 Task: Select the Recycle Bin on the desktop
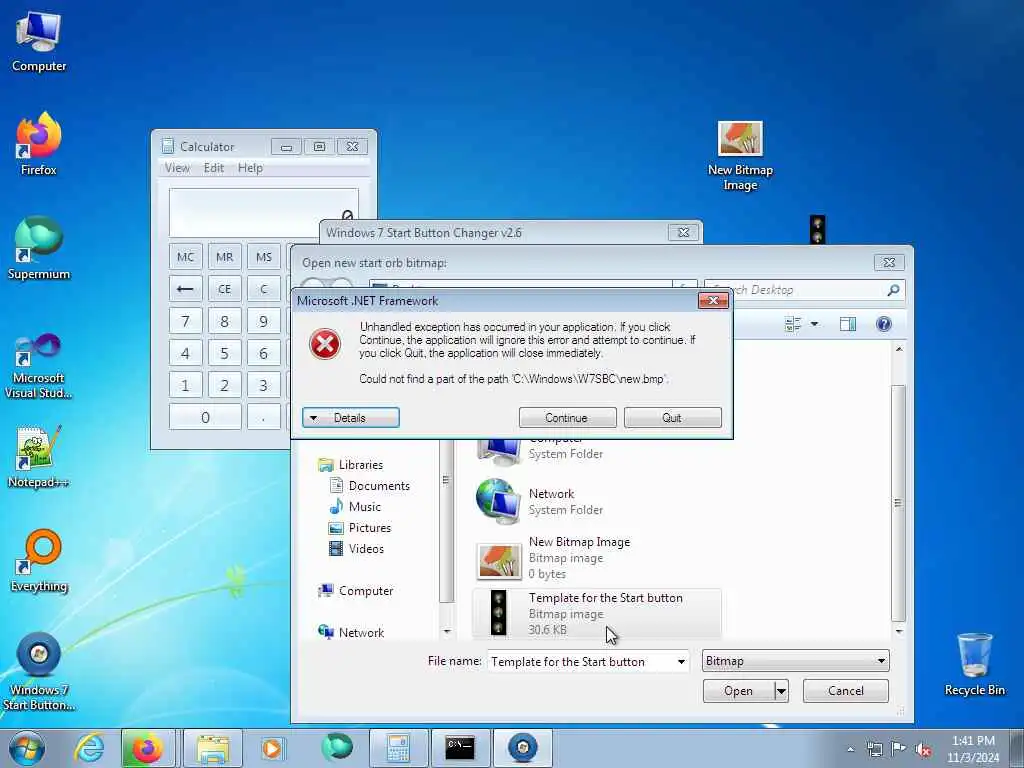(x=974, y=665)
